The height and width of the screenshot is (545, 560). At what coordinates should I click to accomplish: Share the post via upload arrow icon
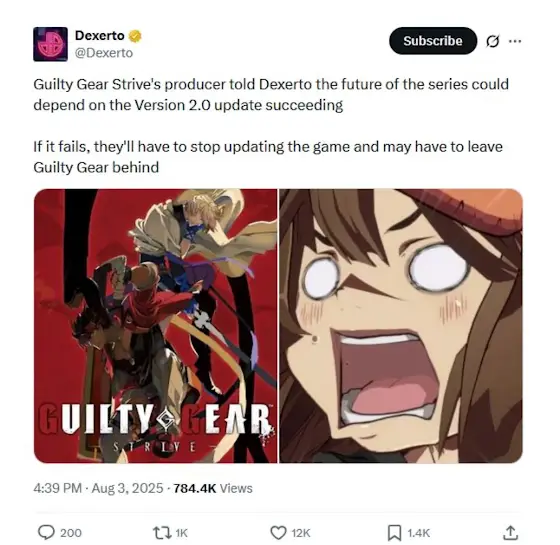pyautogui.click(x=510, y=532)
